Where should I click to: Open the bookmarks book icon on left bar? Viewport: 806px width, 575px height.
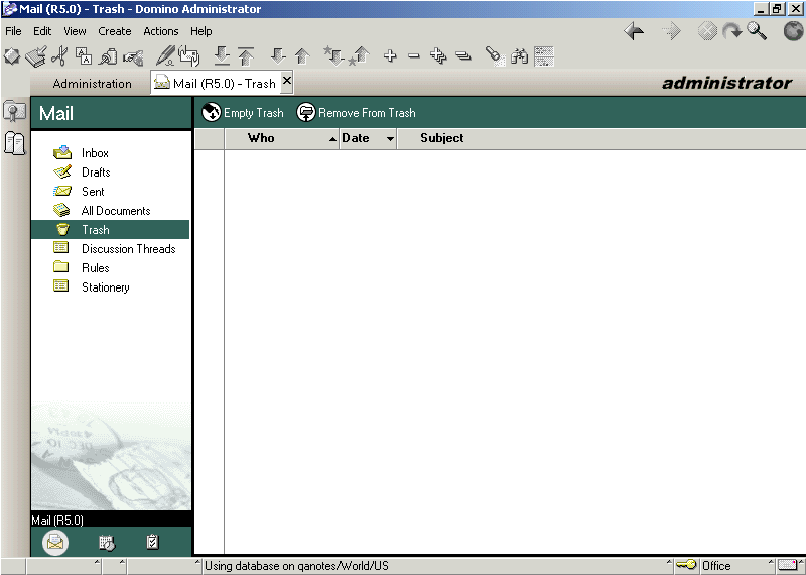coord(15,143)
